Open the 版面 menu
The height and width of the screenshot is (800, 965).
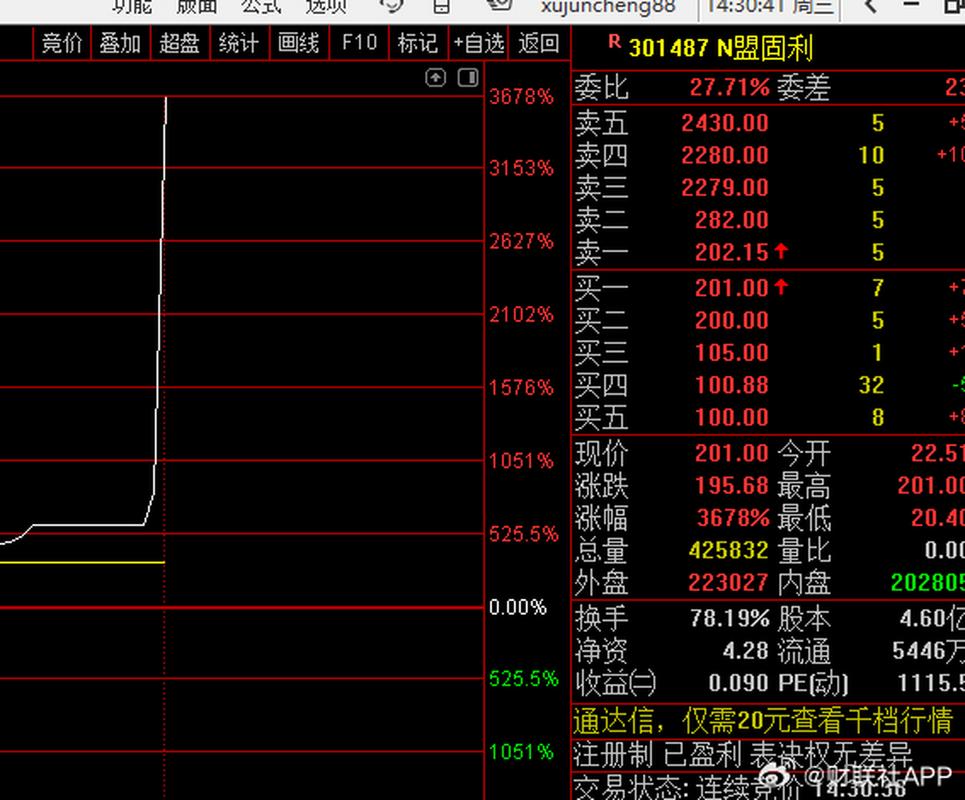point(197,6)
